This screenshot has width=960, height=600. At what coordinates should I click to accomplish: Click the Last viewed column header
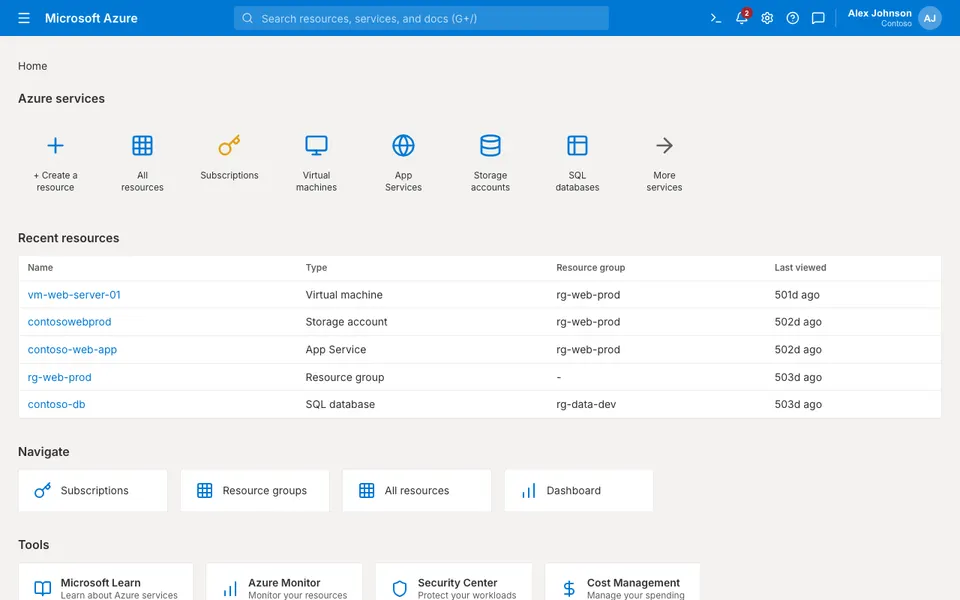tap(800, 268)
